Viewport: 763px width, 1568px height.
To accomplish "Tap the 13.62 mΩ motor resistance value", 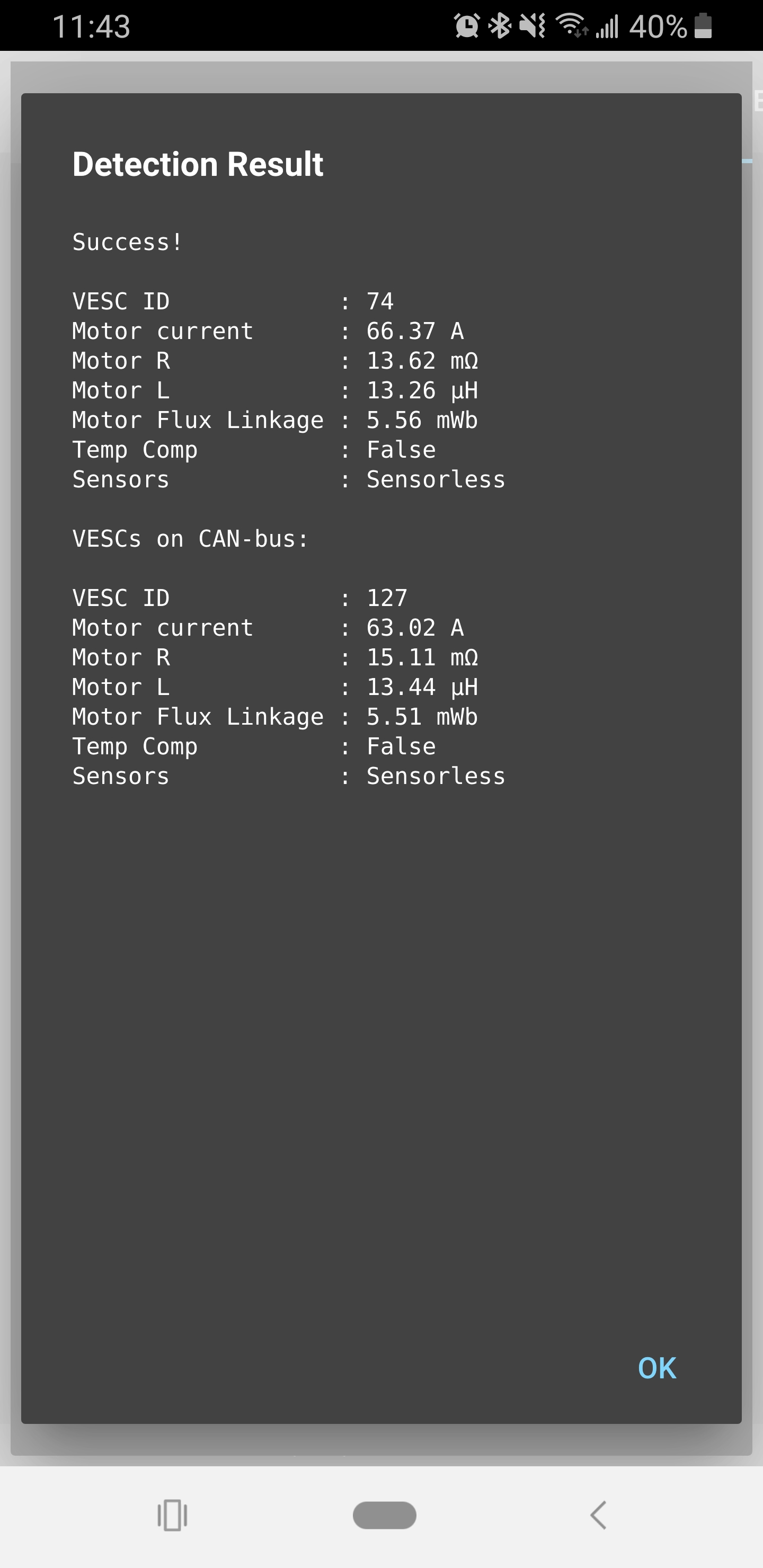I will click(x=421, y=361).
